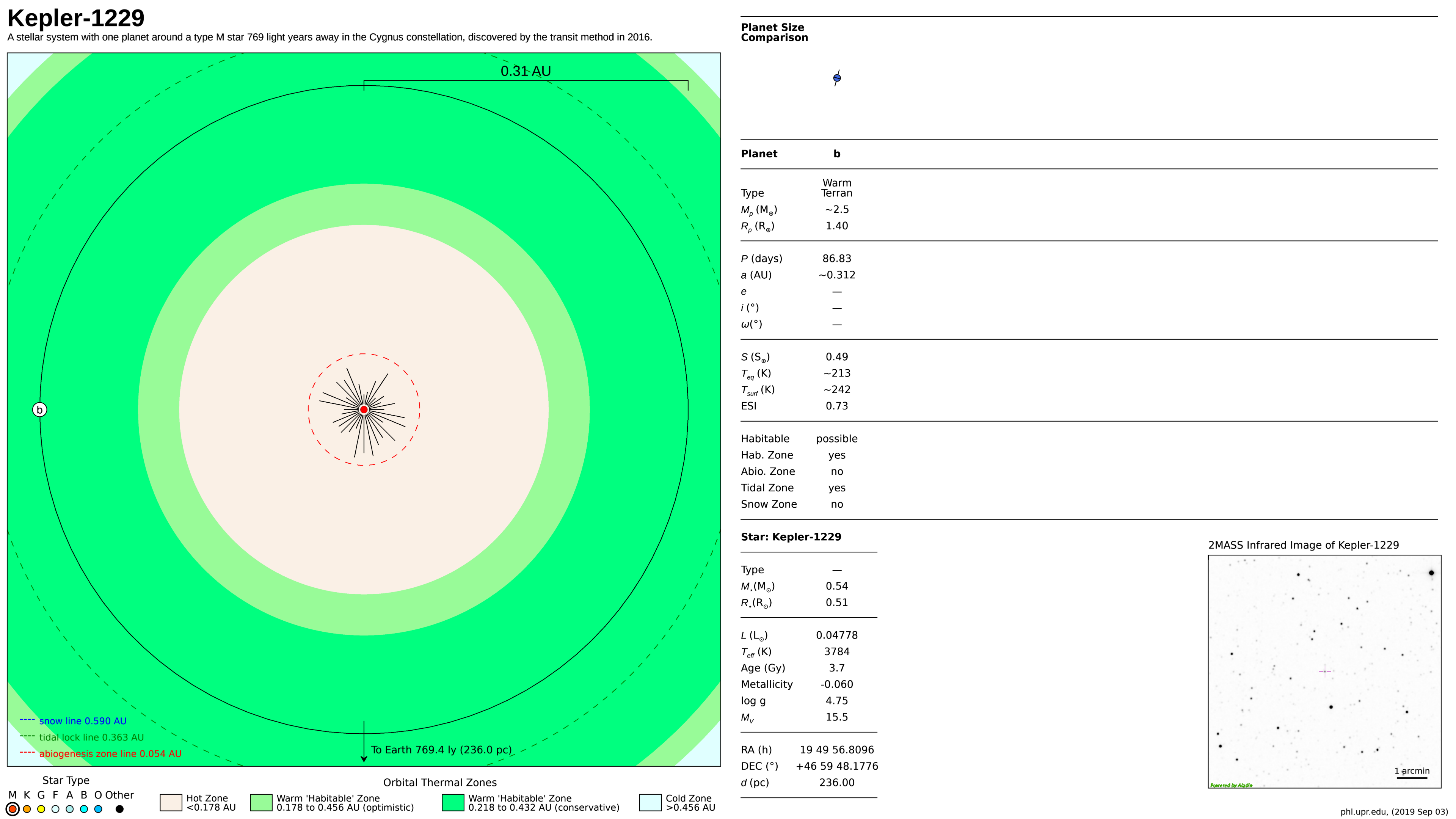1456x819 pixels.
Task: Click the blue planet size comparison icon
Action: tap(837, 78)
